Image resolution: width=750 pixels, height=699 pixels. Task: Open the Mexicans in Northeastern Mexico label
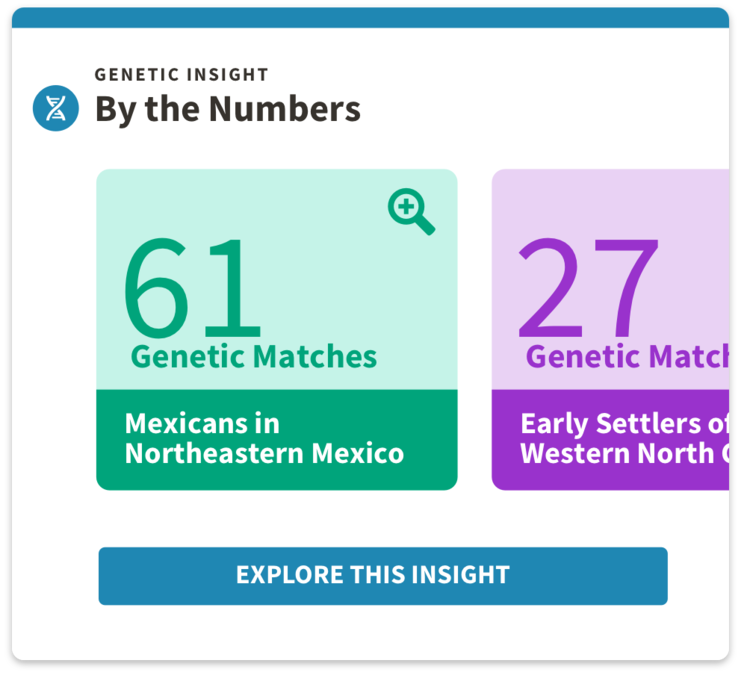tap(264, 438)
